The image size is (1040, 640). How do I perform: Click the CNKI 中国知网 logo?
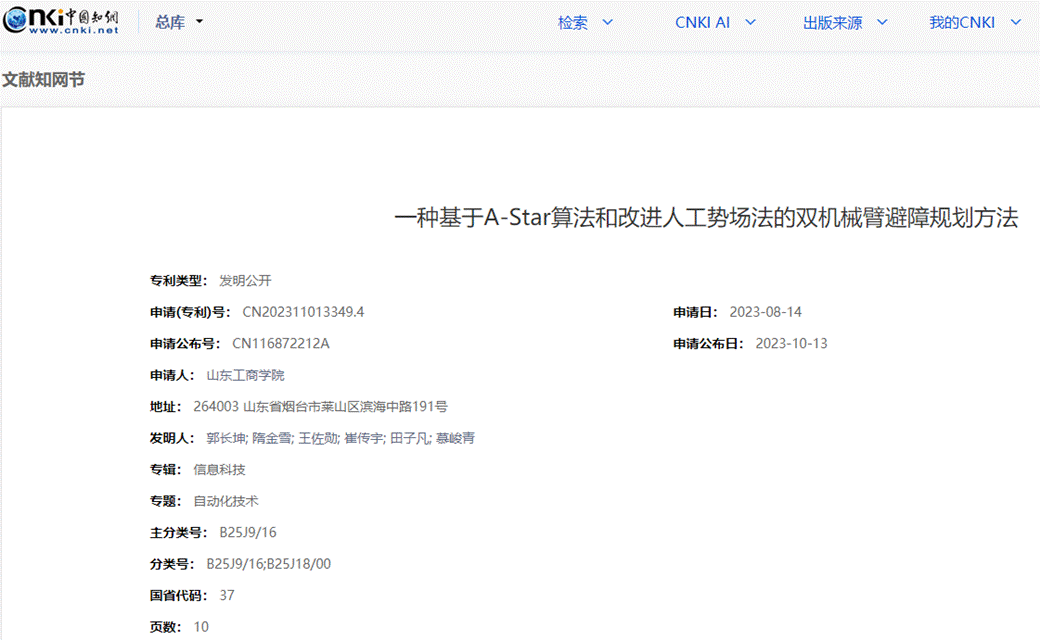[61, 22]
